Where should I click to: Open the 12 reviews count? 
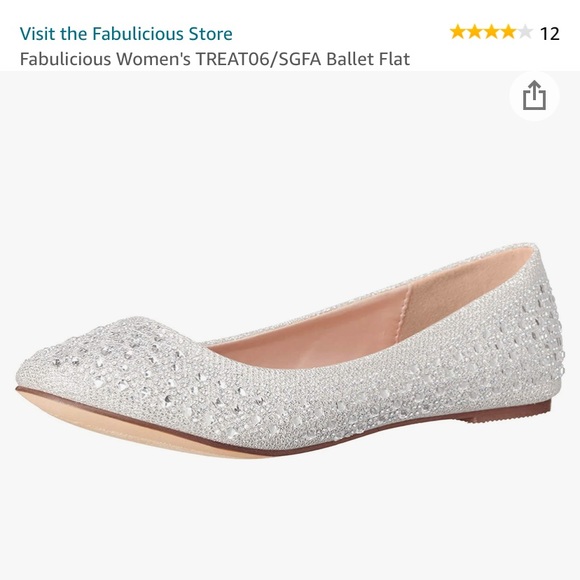[x=550, y=34]
